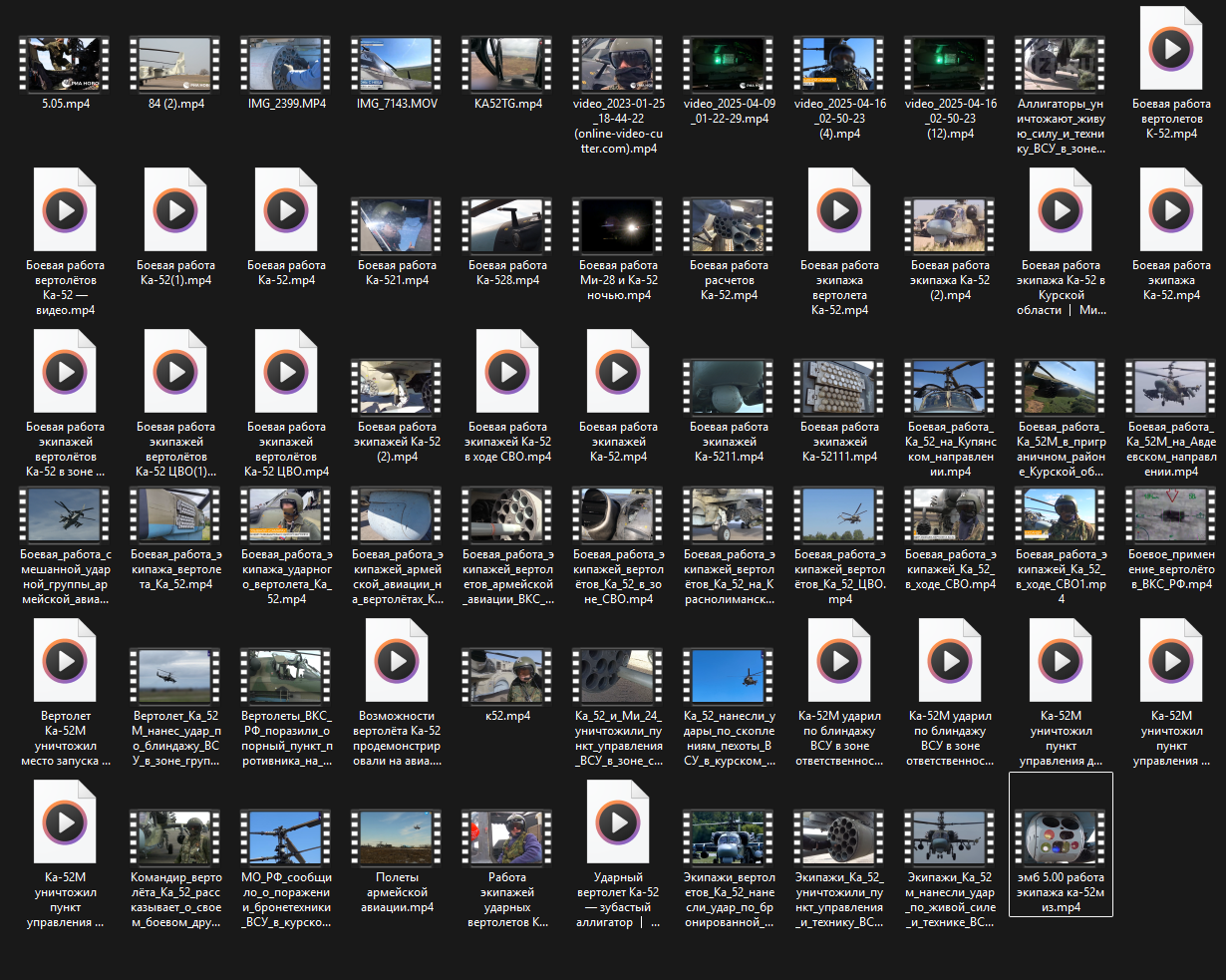Image resolution: width=1226 pixels, height=980 pixels.
Task: Select Вертолеты_ВКС_РФ_поразили_опорный_пункт video
Action: coord(286,677)
